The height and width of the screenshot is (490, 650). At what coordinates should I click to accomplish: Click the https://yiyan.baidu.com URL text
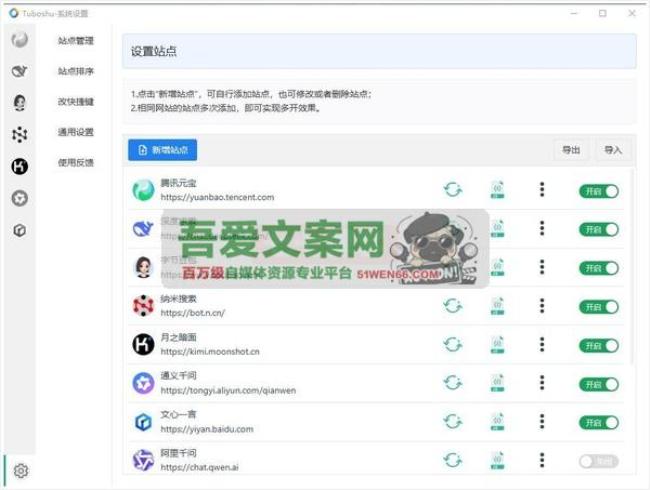tap(207, 429)
